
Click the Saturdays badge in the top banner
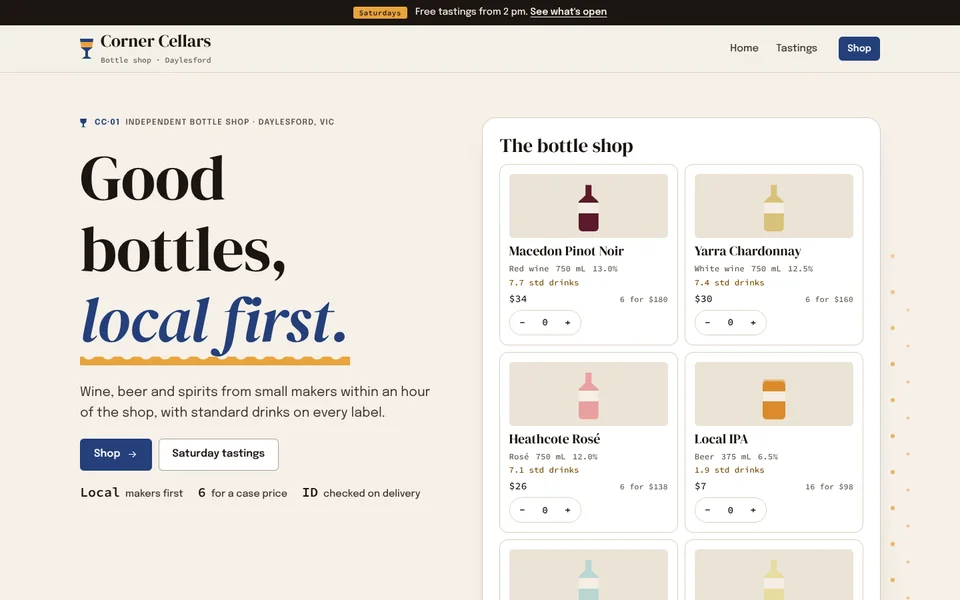click(x=380, y=12)
